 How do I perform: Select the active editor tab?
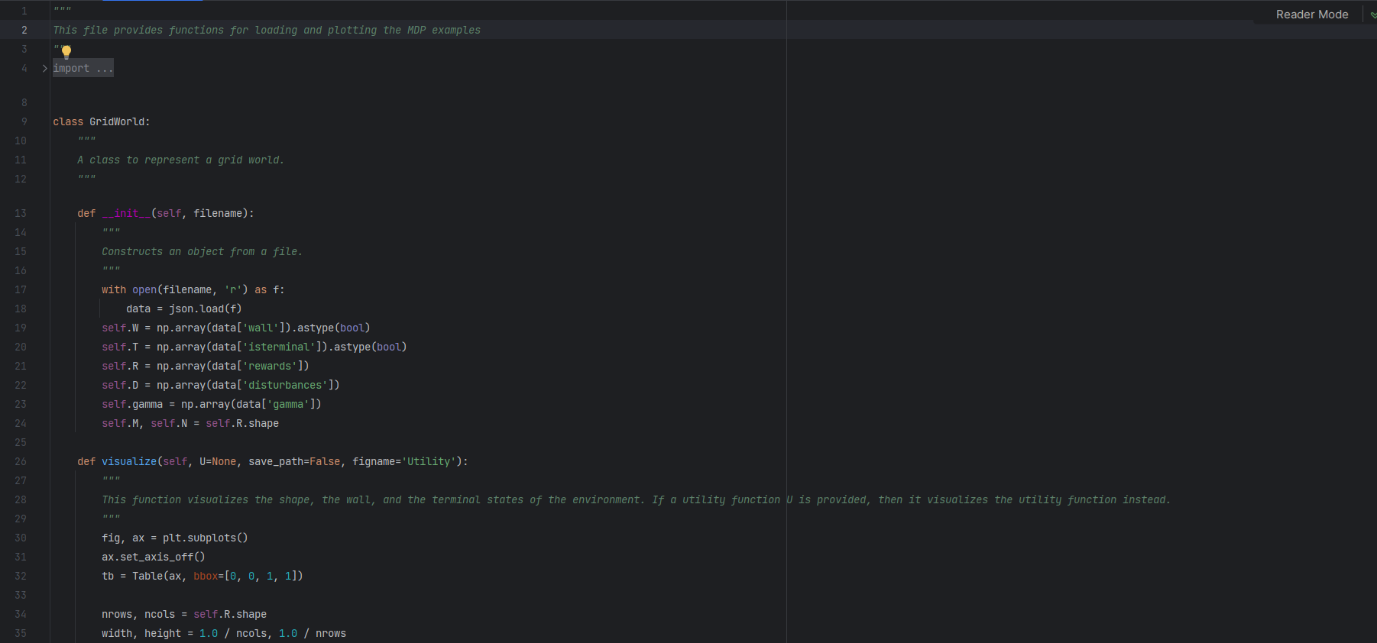point(152,4)
